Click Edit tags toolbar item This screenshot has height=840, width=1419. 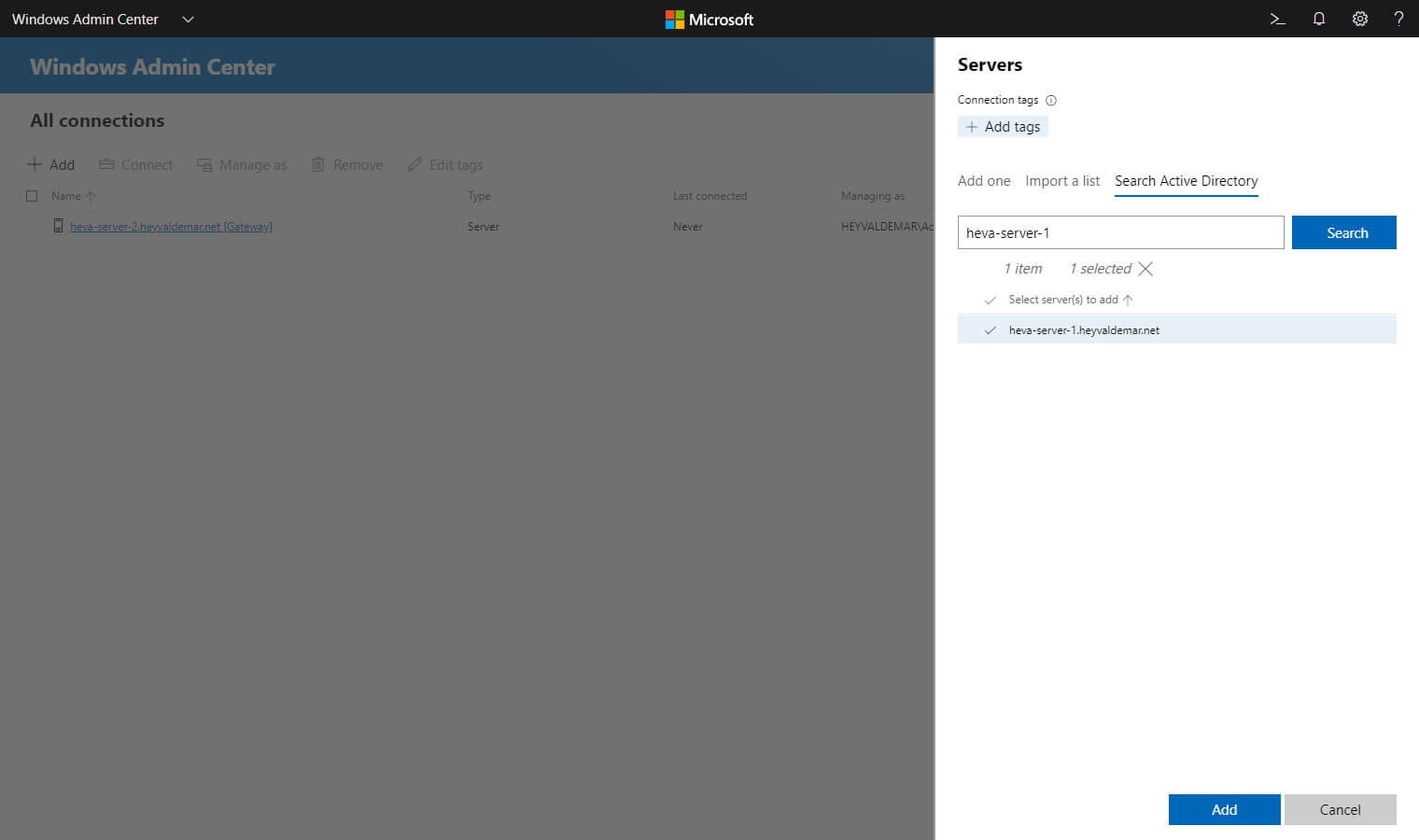pos(445,165)
